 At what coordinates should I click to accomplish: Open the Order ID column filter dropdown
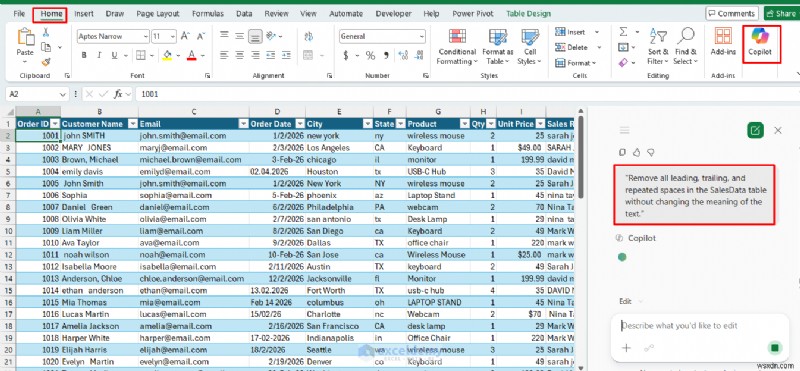(55, 124)
